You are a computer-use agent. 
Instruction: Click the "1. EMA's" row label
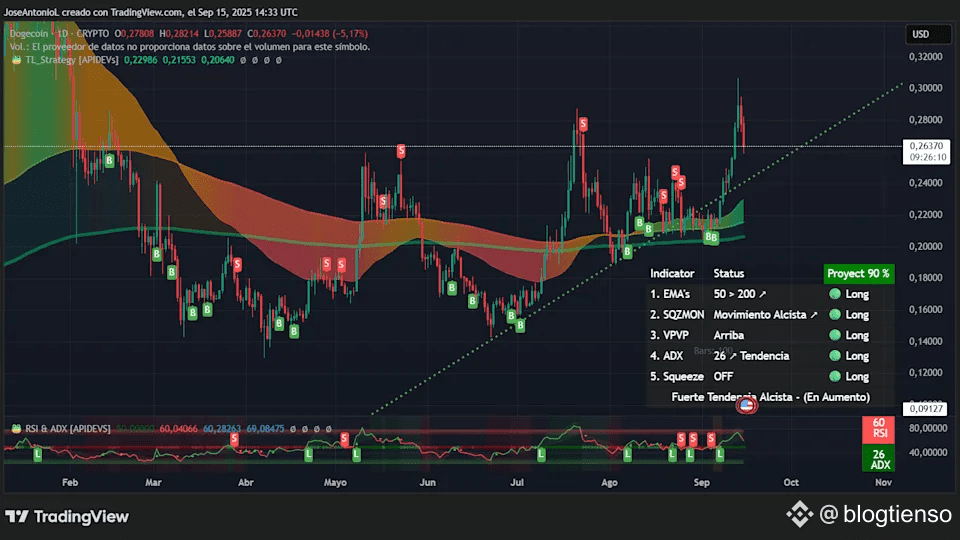(670, 294)
